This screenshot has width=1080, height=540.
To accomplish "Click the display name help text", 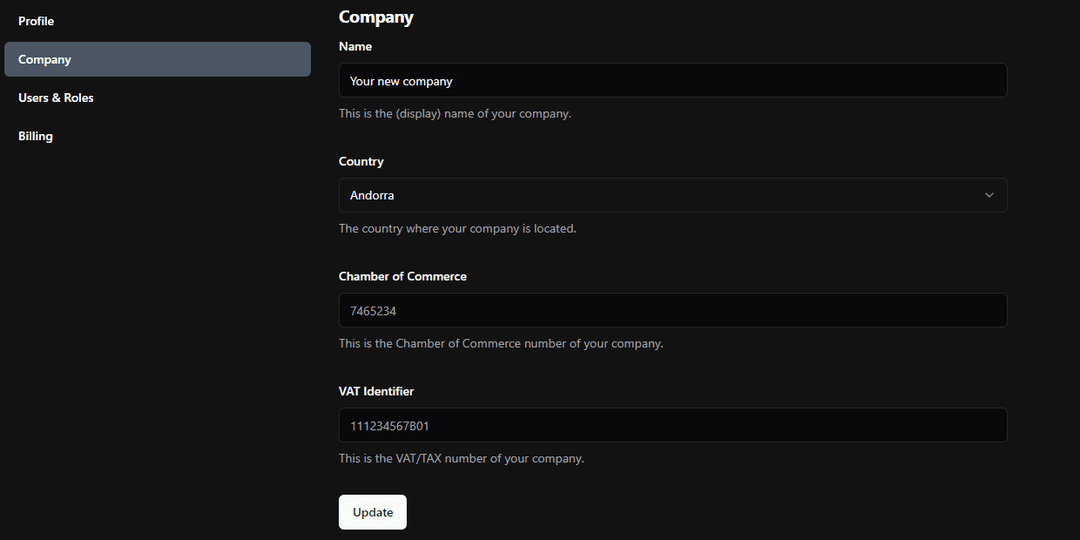I will click(455, 114).
